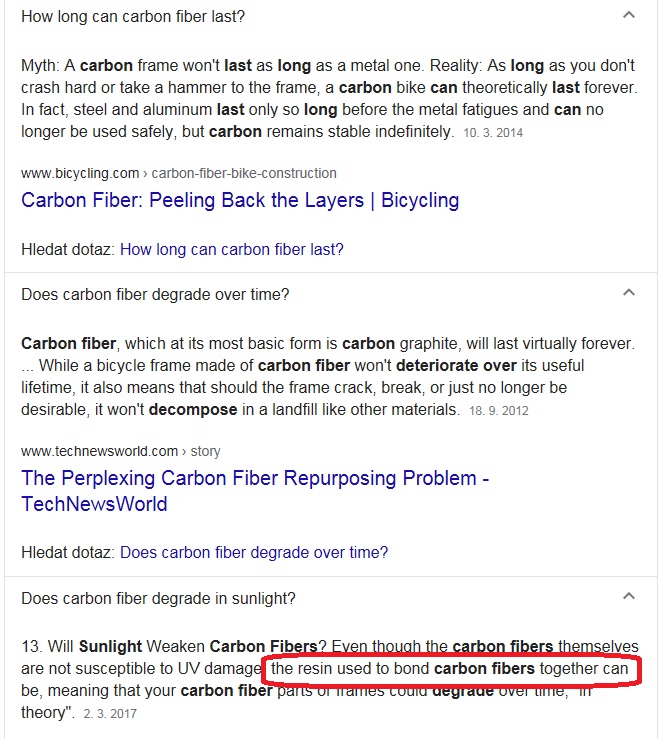This screenshot has height=739, width=660.
Task: Collapse the "degrade over time?" question chevron
Action: tap(628, 293)
